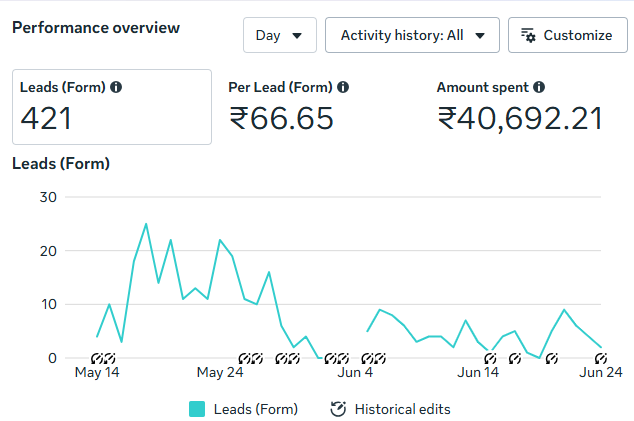
Task: Click the Jun 14 axis label
Action: click(478, 372)
